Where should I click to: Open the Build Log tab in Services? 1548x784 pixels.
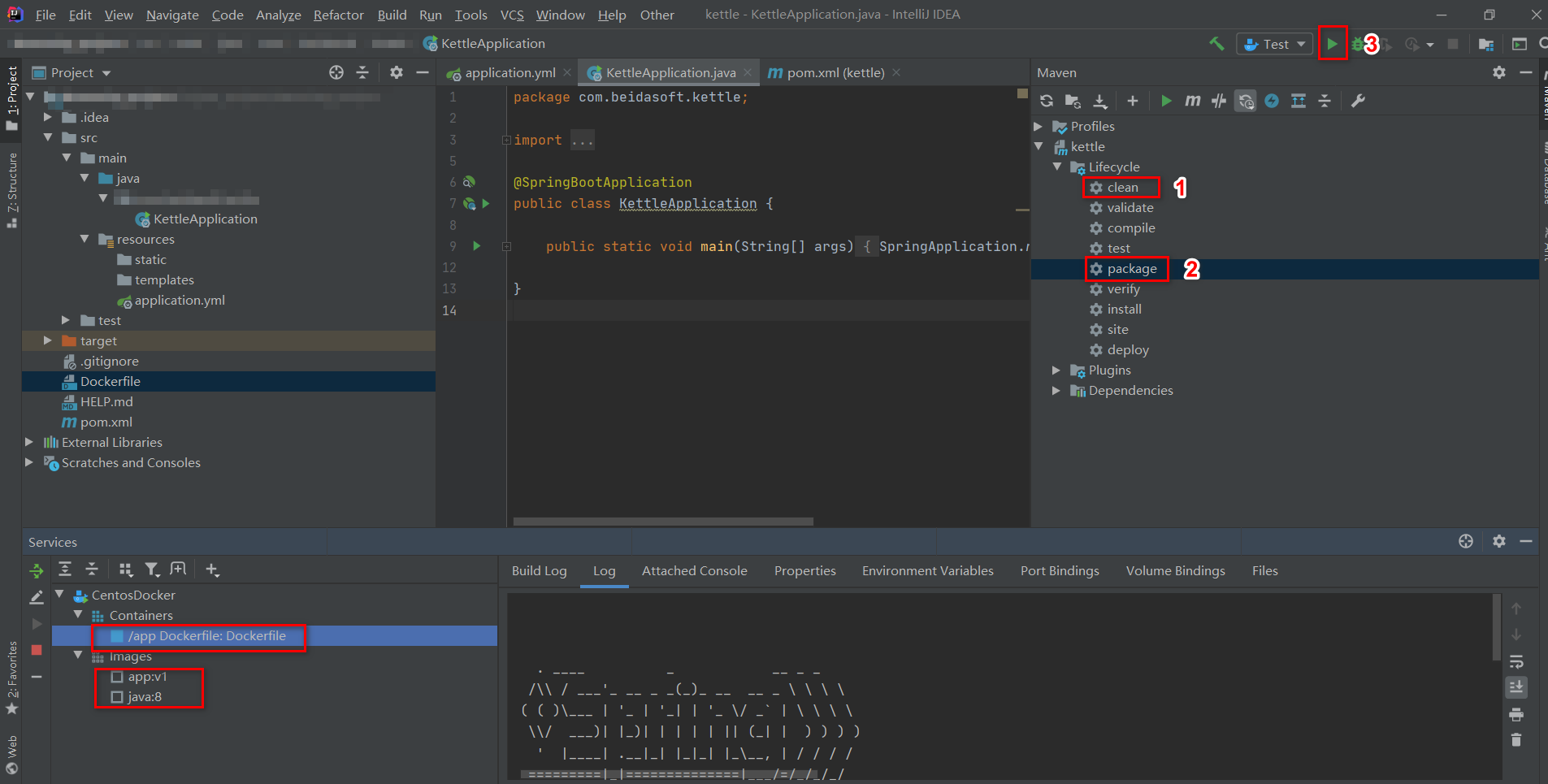[x=540, y=571]
